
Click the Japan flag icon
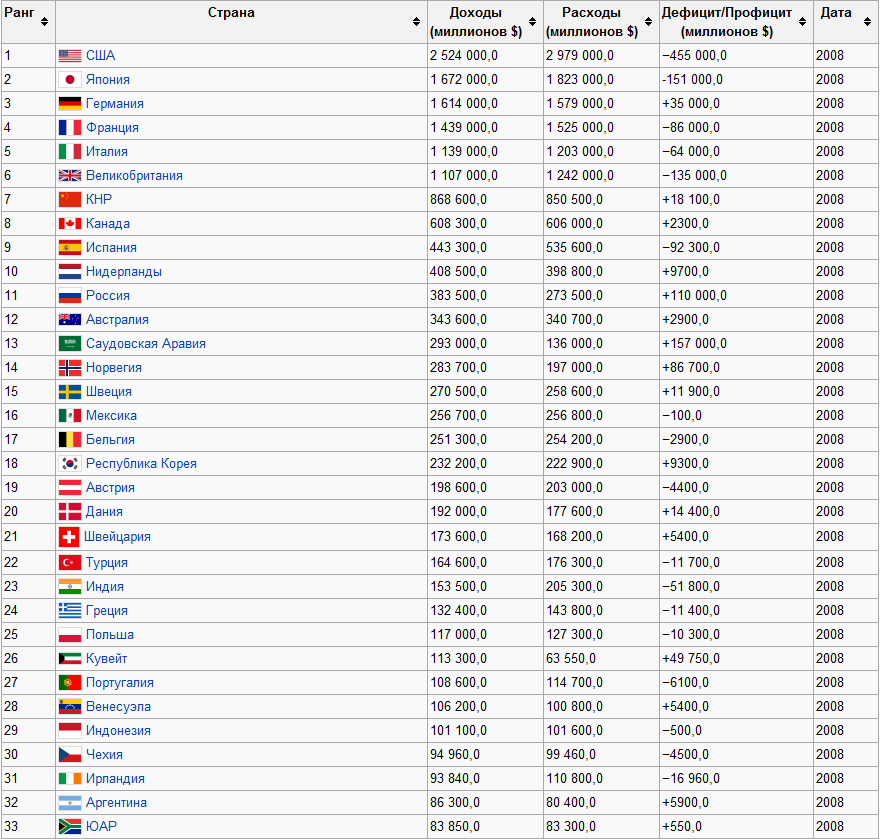pos(70,80)
